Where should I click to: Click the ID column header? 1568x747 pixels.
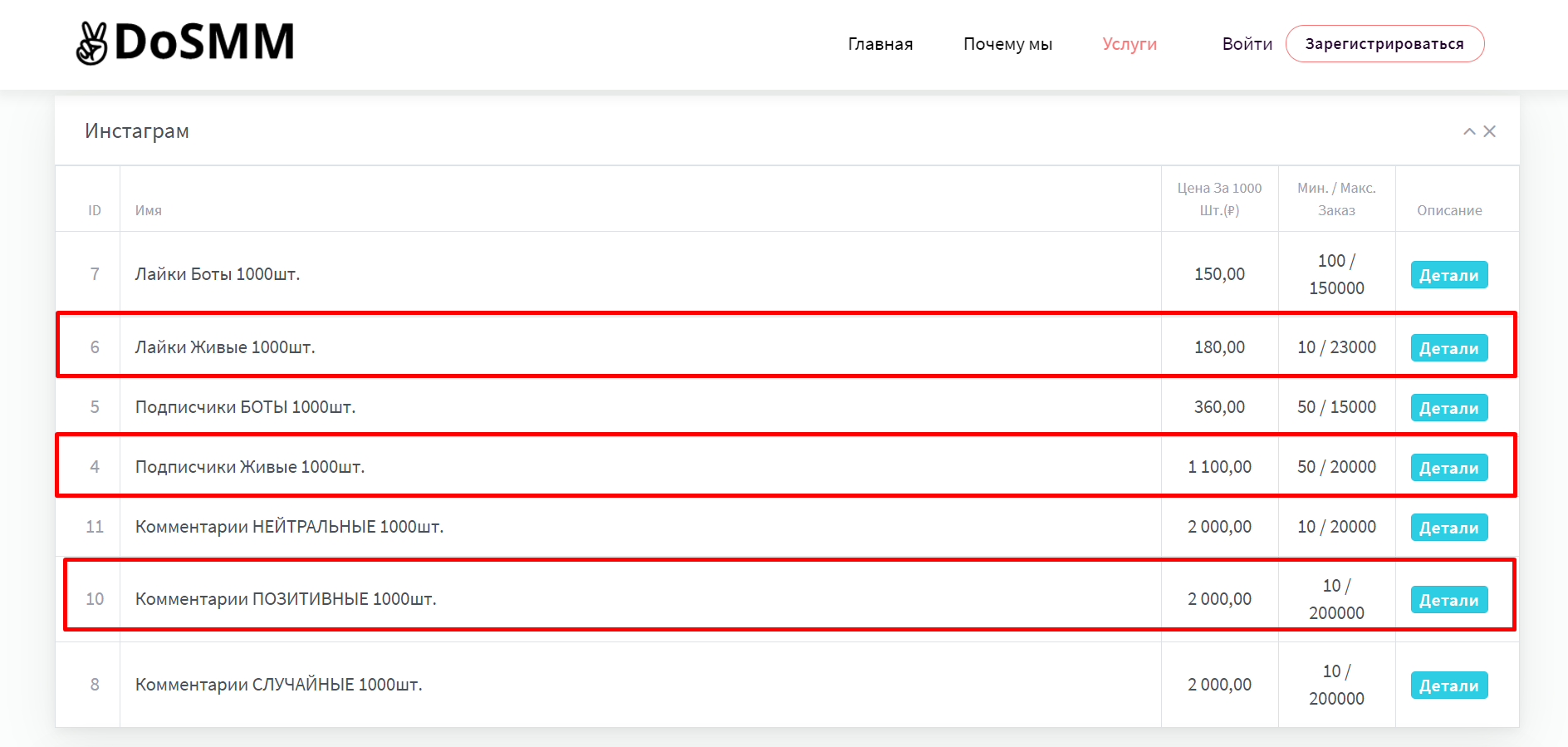(x=95, y=210)
